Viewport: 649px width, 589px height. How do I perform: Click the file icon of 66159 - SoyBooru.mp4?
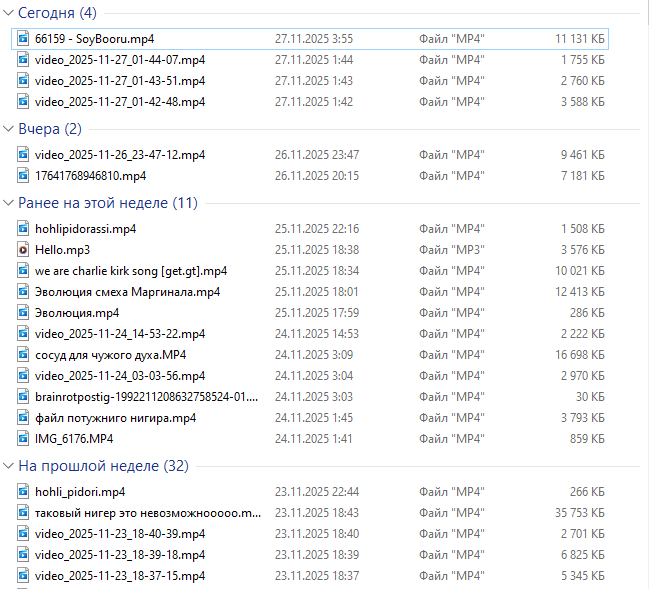click(23, 38)
